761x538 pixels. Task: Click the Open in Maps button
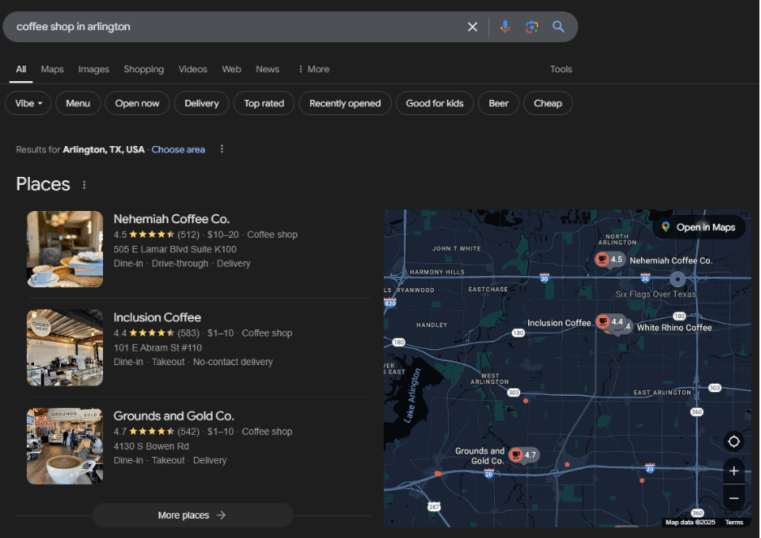(x=699, y=227)
